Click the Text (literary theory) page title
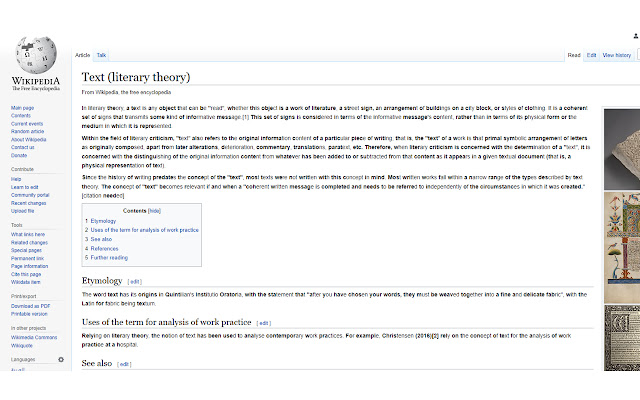The height and width of the screenshot is (400, 640). [136, 77]
